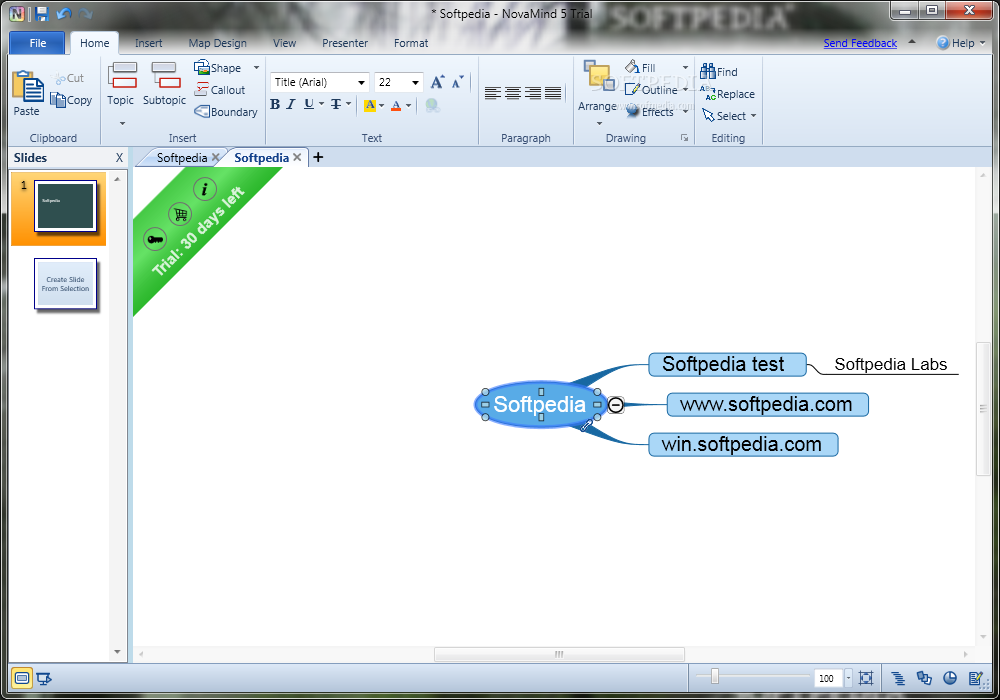Switch to presenter mode icon in status bar
1000x700 pixels.
pyautogui.click(x=44, y=678)
